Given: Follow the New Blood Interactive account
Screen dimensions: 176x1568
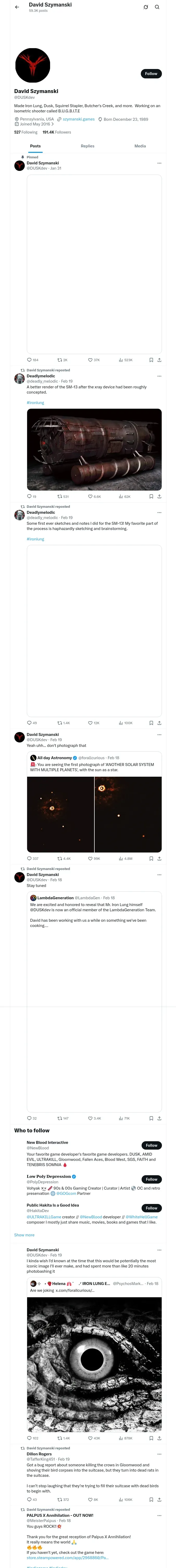Looking at the screenshot, I should point(151,1145).
